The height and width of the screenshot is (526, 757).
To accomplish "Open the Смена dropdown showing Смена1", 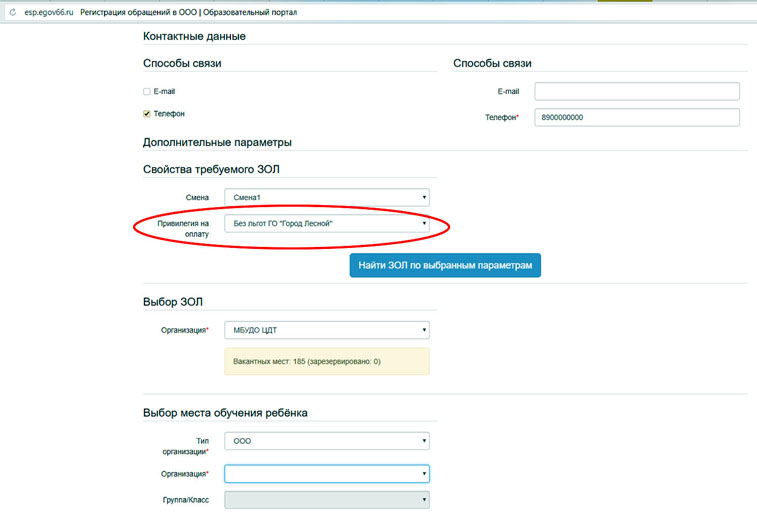I will point(327,197).
